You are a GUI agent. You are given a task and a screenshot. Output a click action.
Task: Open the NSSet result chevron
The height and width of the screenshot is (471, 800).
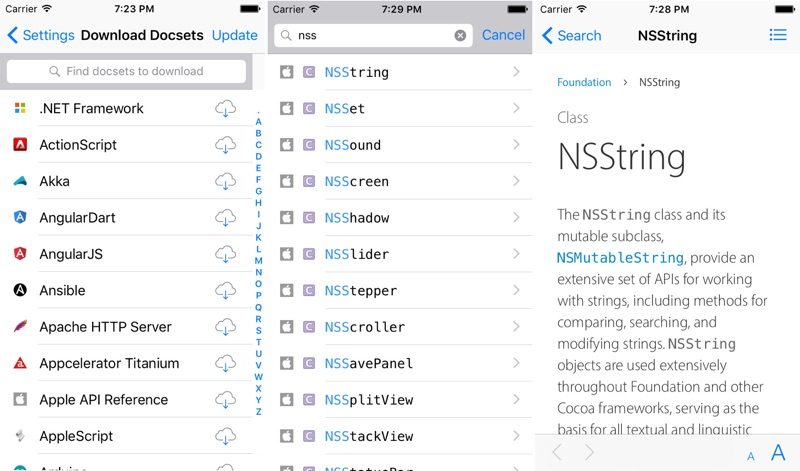point(516,108)
